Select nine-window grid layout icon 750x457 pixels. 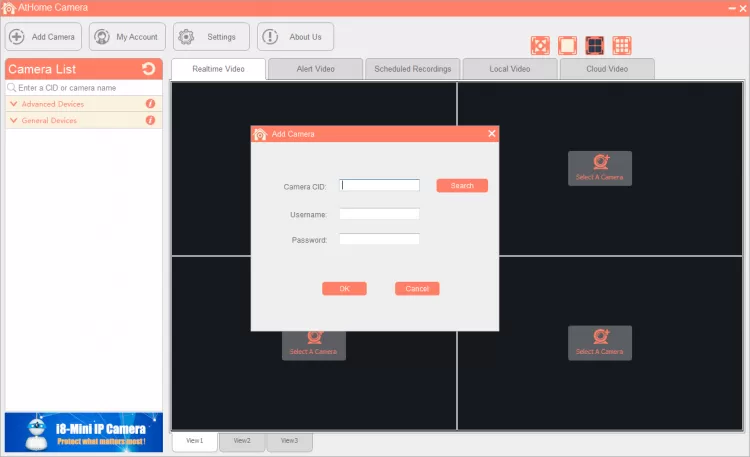622,46
